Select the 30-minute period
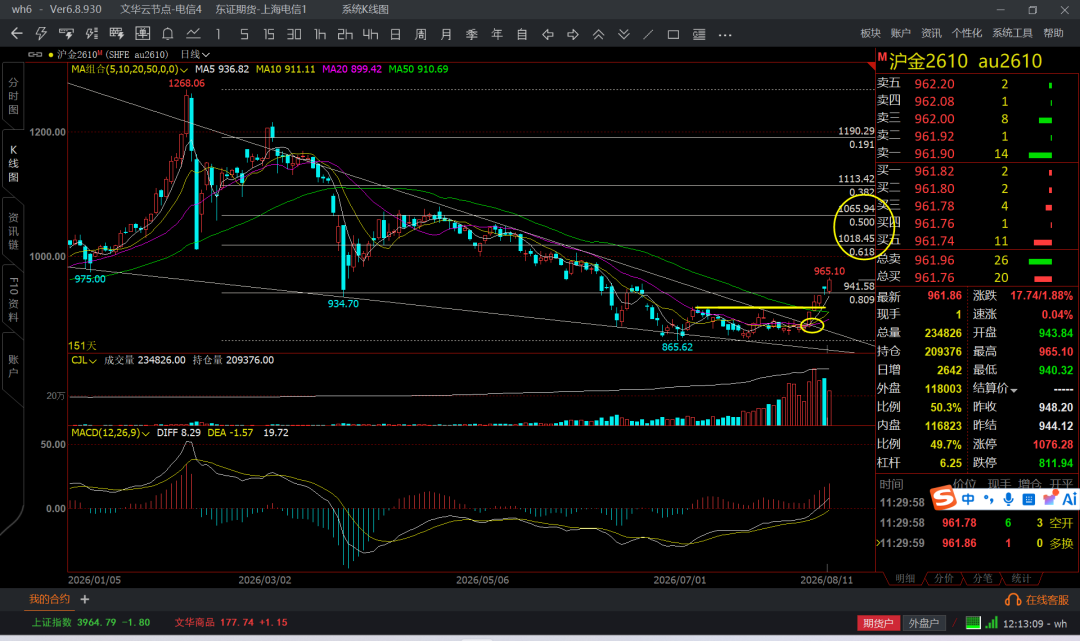 tap(294, 34)
